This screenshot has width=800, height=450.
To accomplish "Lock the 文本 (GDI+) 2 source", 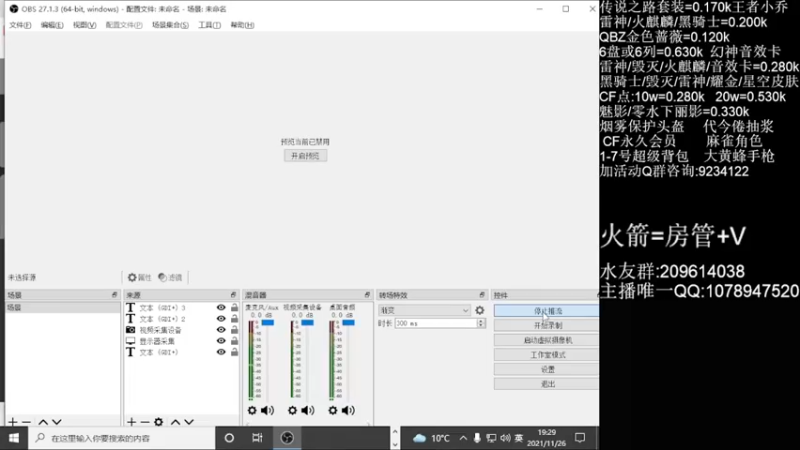I will (x=234, y=319).
